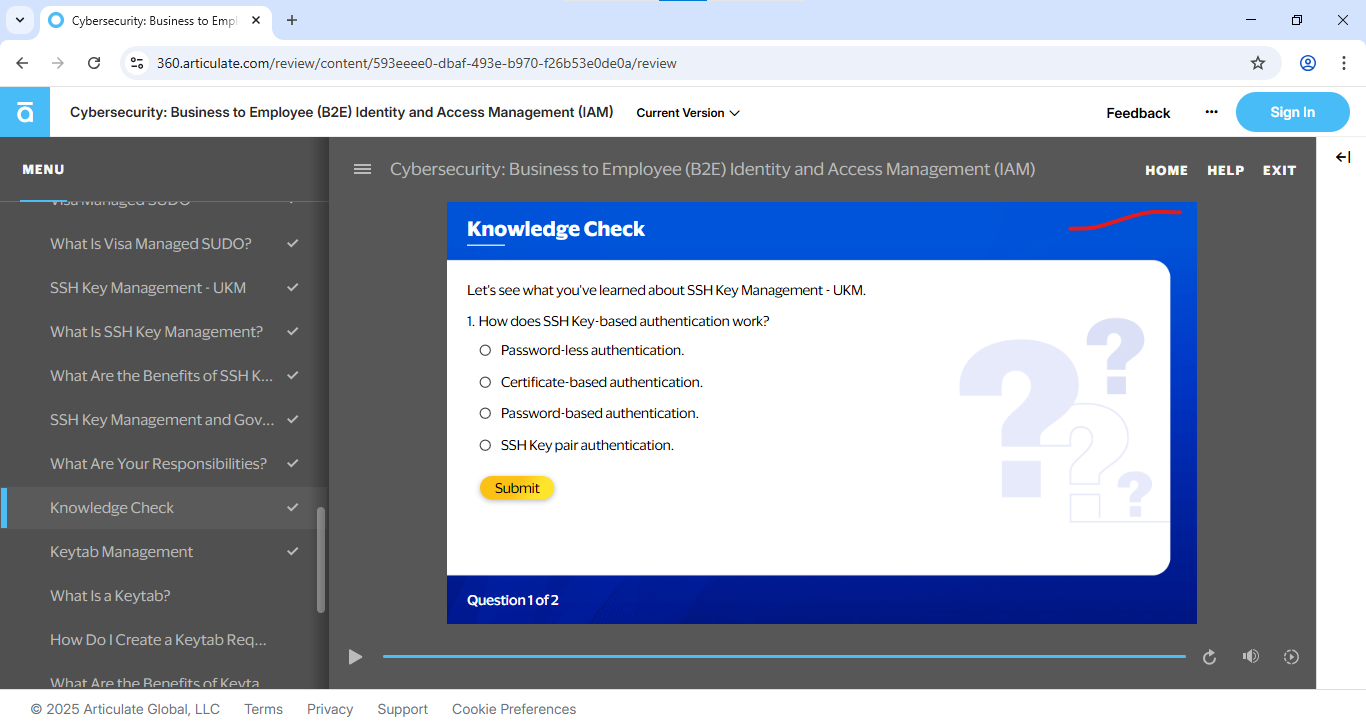Viewport: 1366px width, 728px height.
Task: Open SSH Key Management and Gov... slide
Action: point(164,420)
